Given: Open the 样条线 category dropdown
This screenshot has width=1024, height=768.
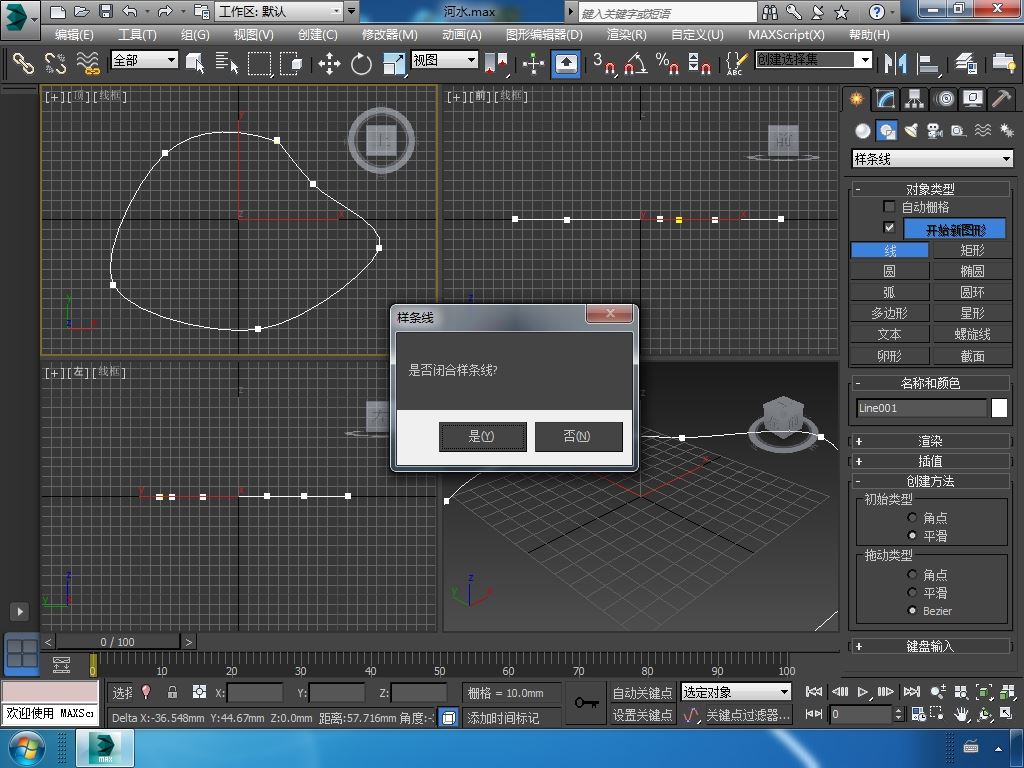Looking at the screenshot, I should [x=931, y=159].
